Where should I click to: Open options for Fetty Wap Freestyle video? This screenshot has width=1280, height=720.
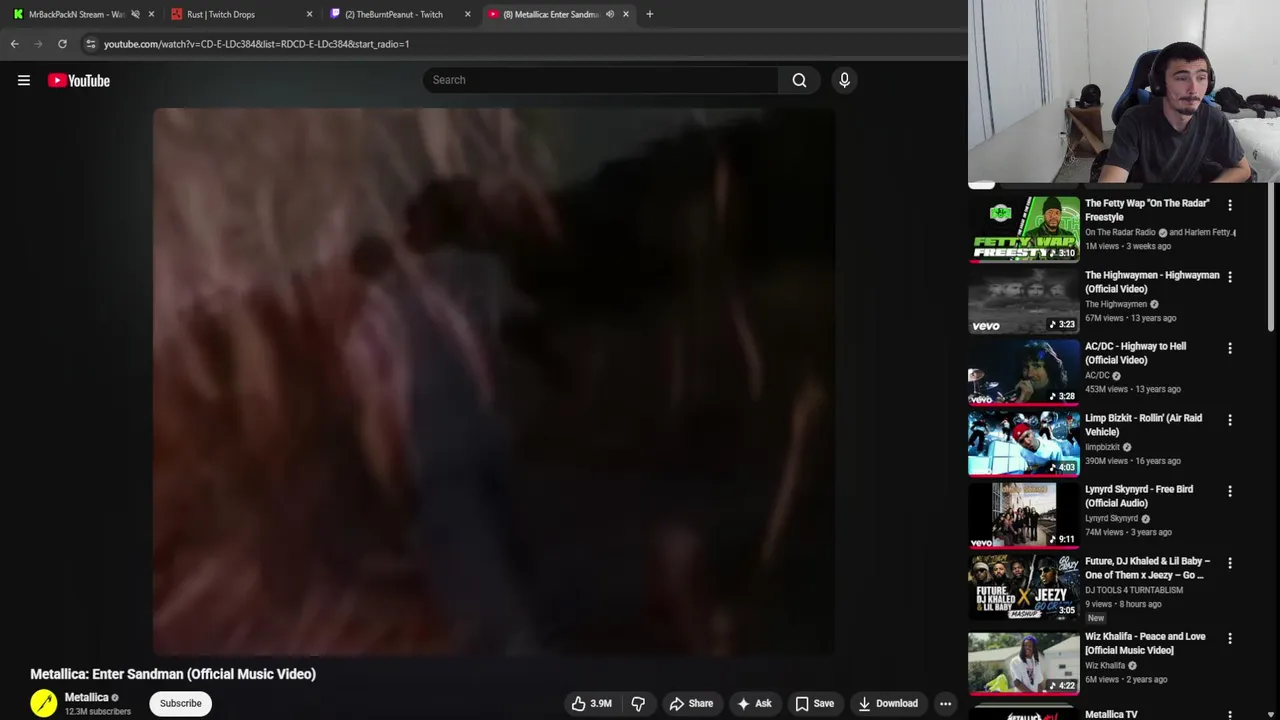pos(1230,205)
